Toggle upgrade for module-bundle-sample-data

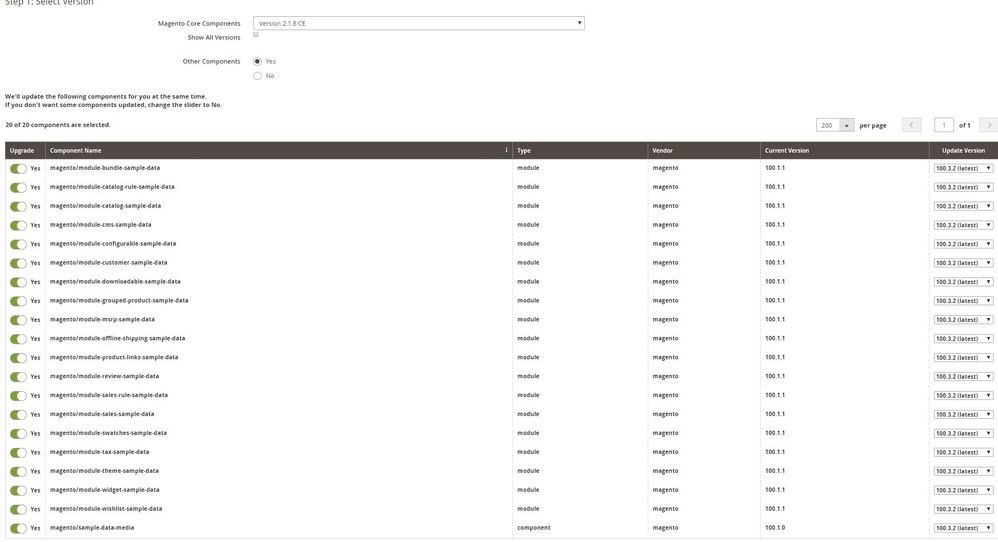tap(18, 169)
